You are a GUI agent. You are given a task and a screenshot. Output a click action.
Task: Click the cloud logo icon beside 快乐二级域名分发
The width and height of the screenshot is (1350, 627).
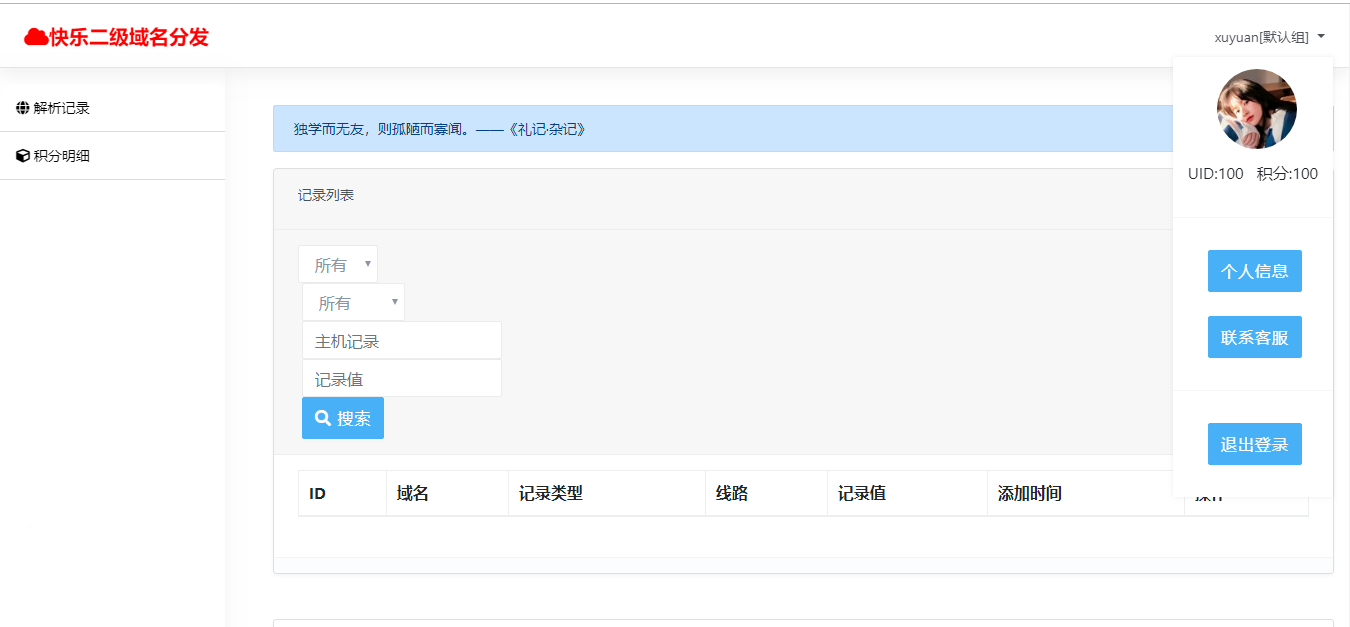(x=39, y=35)
